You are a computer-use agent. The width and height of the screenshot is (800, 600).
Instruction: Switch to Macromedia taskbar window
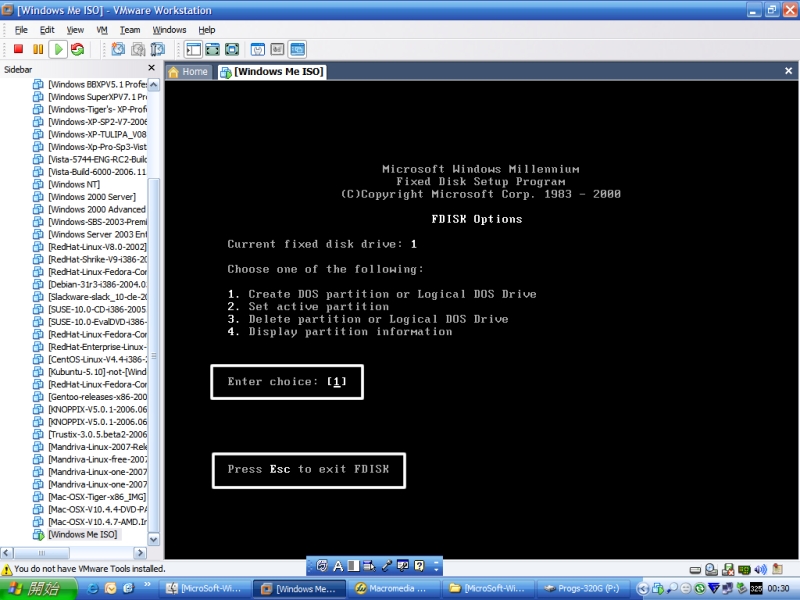[392, 589]
